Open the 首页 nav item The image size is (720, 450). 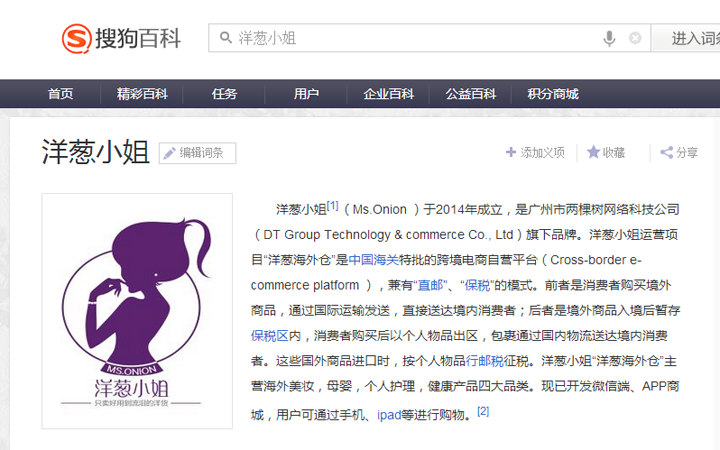point(60,94)
